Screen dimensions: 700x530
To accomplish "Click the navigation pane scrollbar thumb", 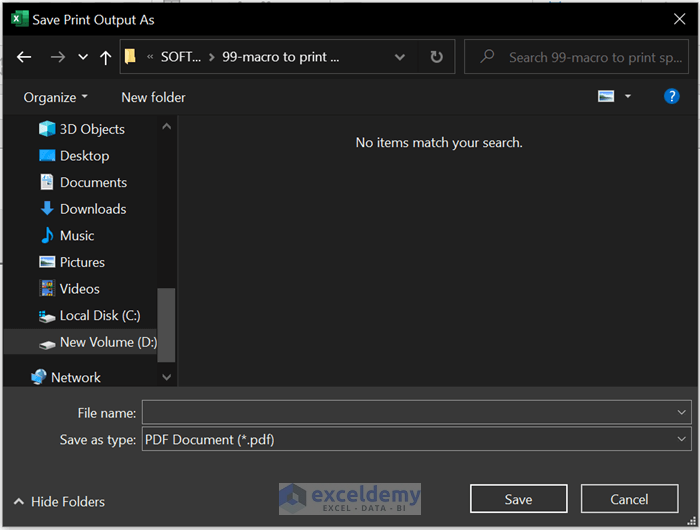I will 166,325.
